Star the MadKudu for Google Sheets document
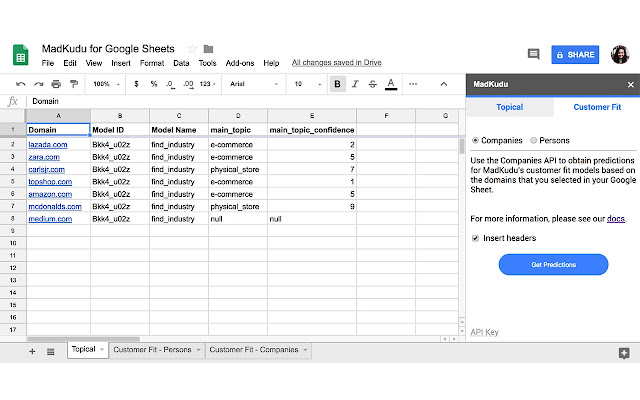 [x=192, y=49]
